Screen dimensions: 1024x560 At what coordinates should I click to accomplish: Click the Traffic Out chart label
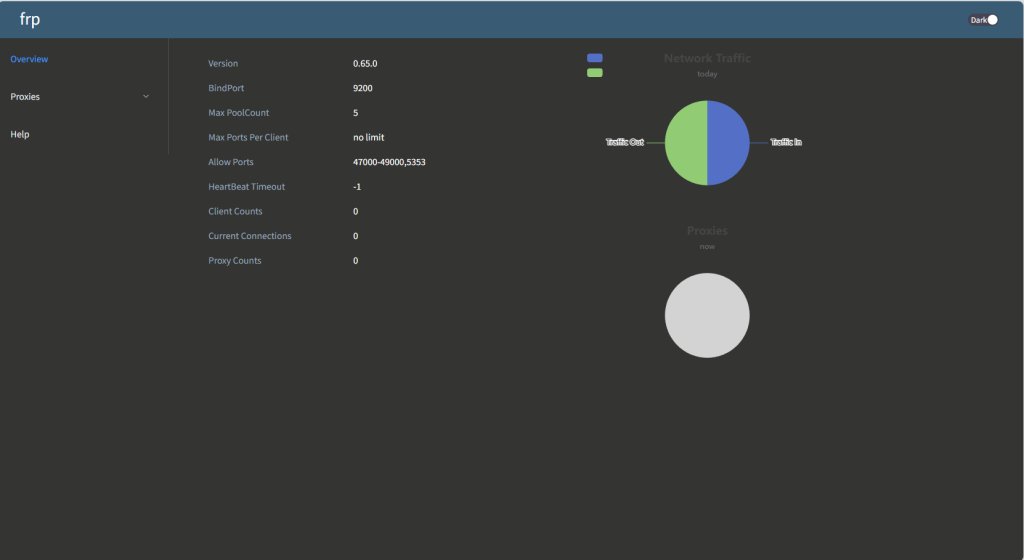[x=624, y=143]
